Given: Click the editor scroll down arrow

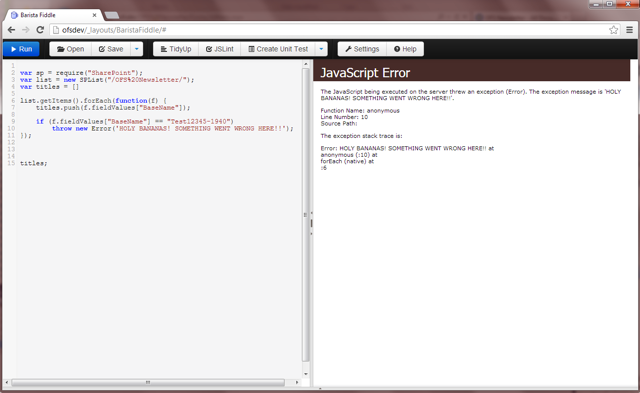Looking at the screenshot, I should coord(306,374).
